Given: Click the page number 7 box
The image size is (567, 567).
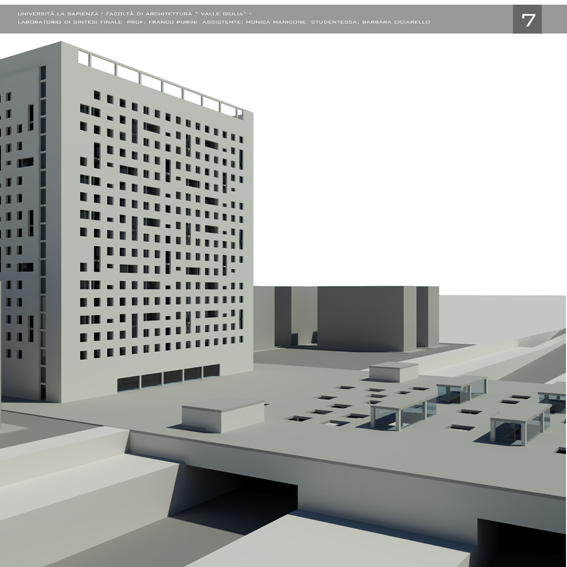Looking at the screenshot, I should [527, 19].
